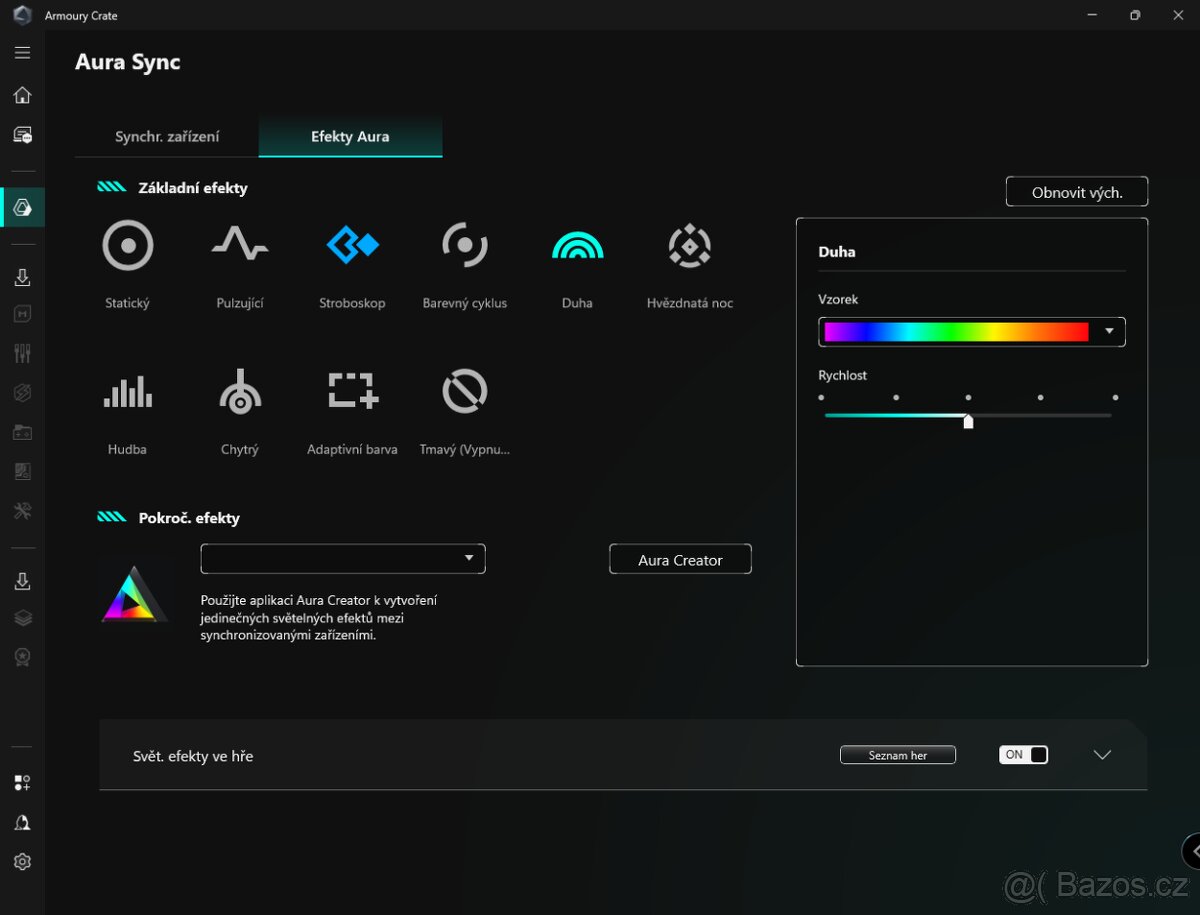Launch Aura Creator
The image size is (1200, 915).
680,559
